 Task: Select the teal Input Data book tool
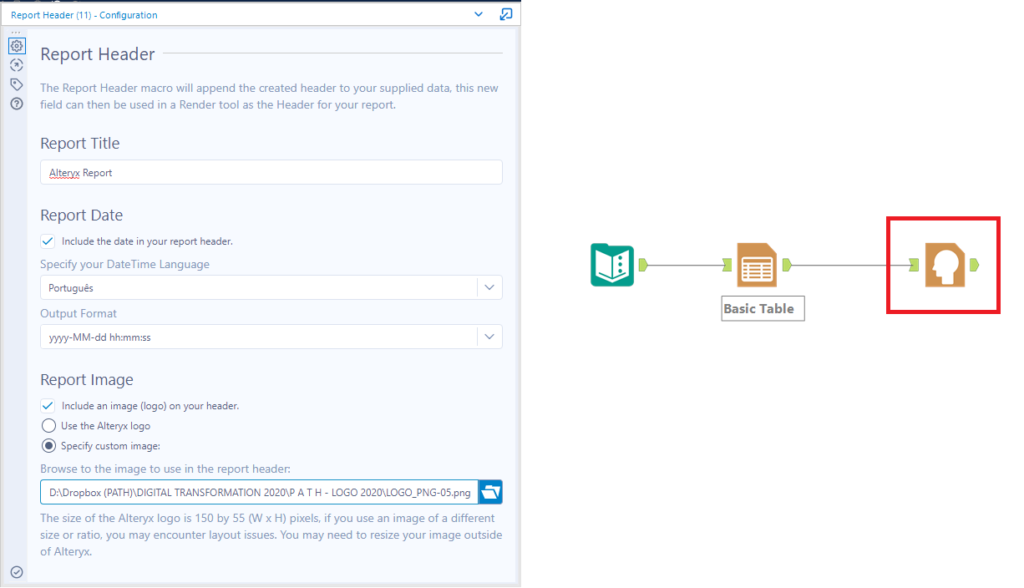[612, 265]
